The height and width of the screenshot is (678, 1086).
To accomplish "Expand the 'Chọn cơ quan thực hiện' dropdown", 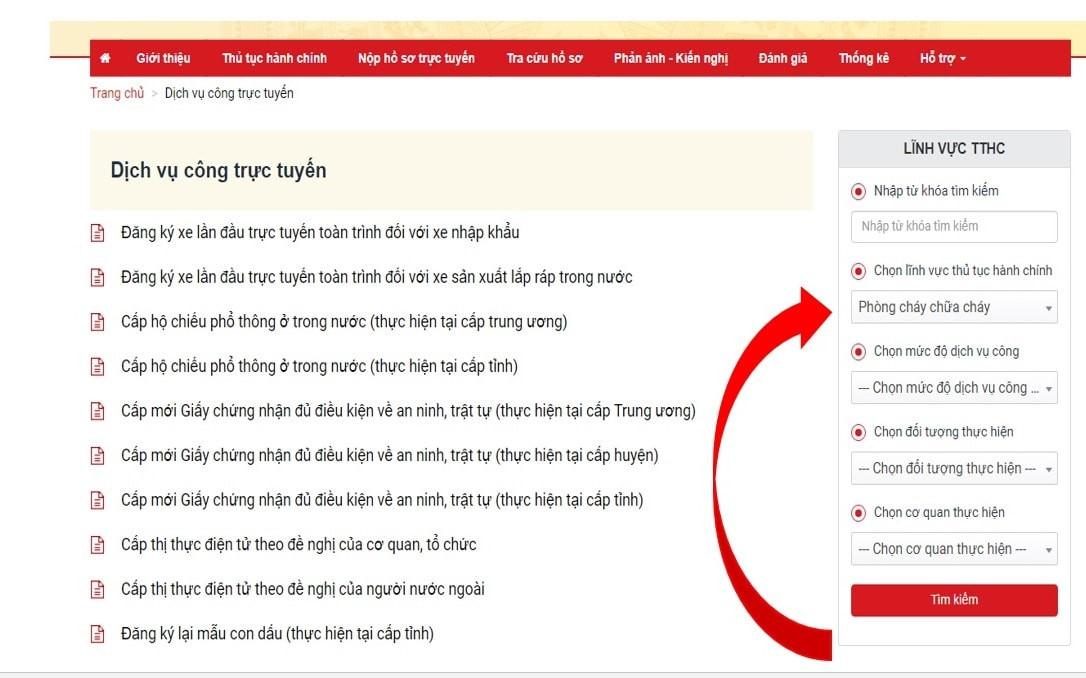I will (954, 549).
